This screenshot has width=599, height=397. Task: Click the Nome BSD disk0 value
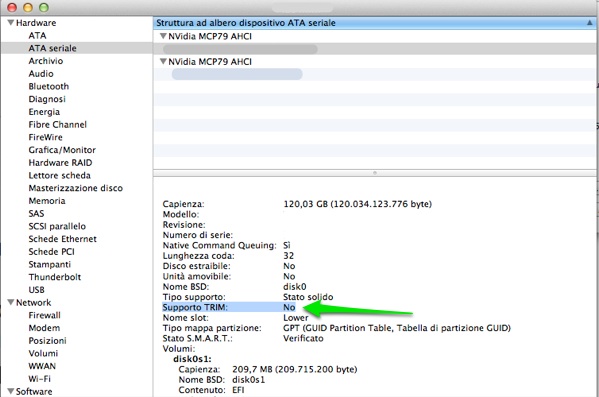click(x=295, y=287)
